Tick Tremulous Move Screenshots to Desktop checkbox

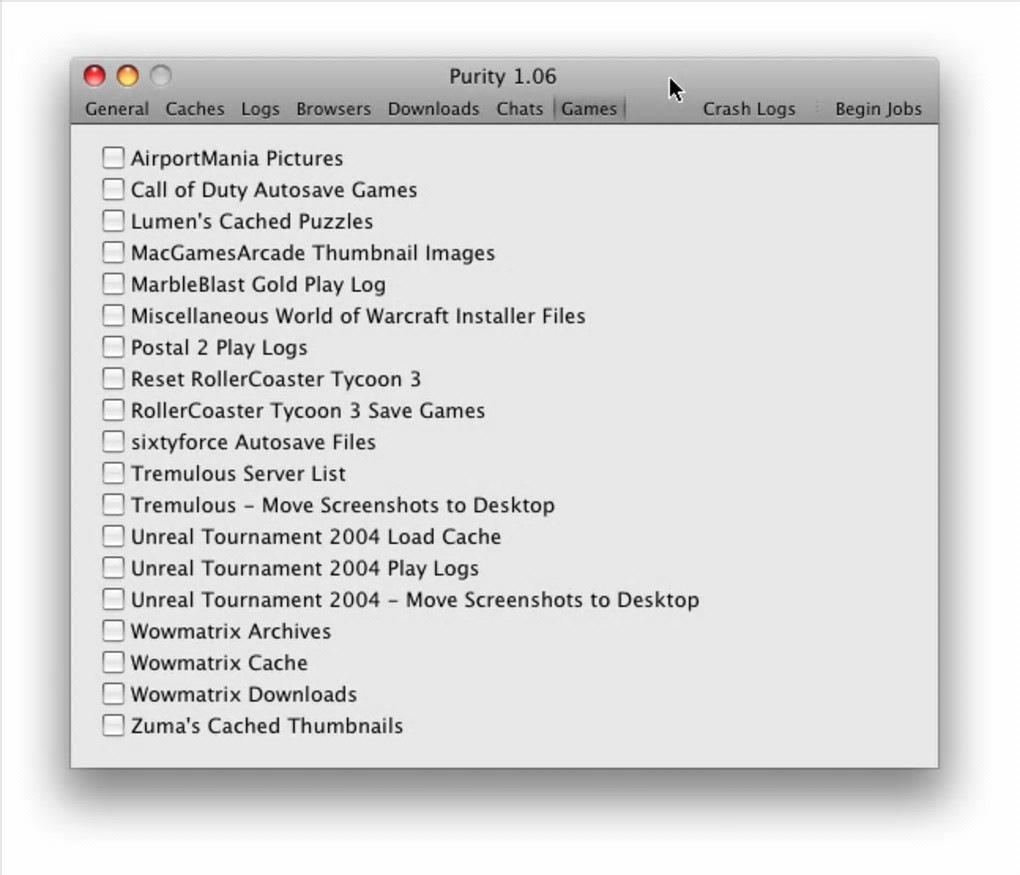[113, 505]
